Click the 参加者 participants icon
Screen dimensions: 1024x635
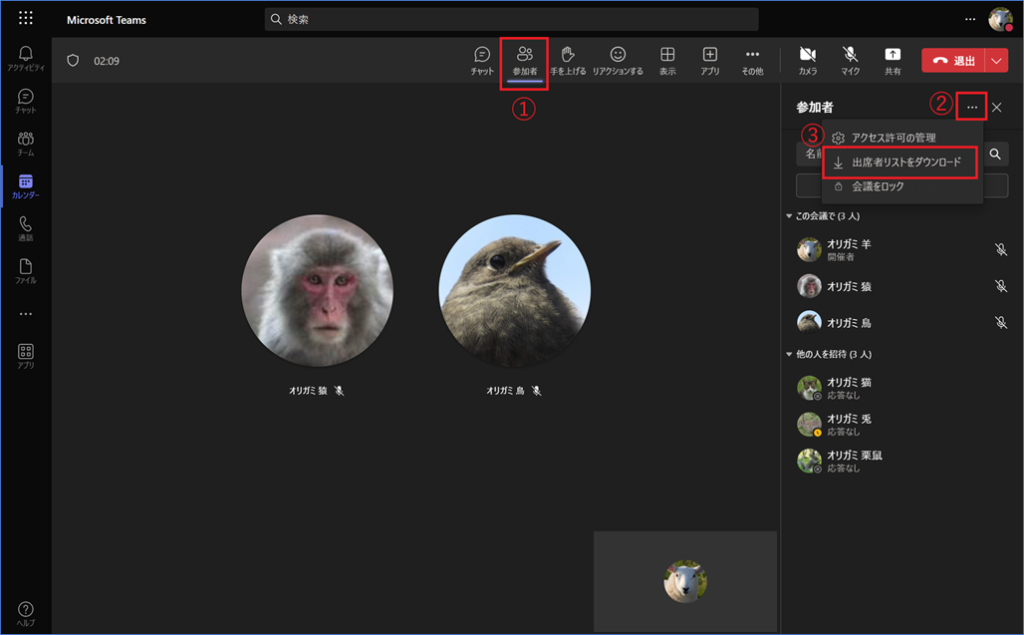tap(524, 60)
